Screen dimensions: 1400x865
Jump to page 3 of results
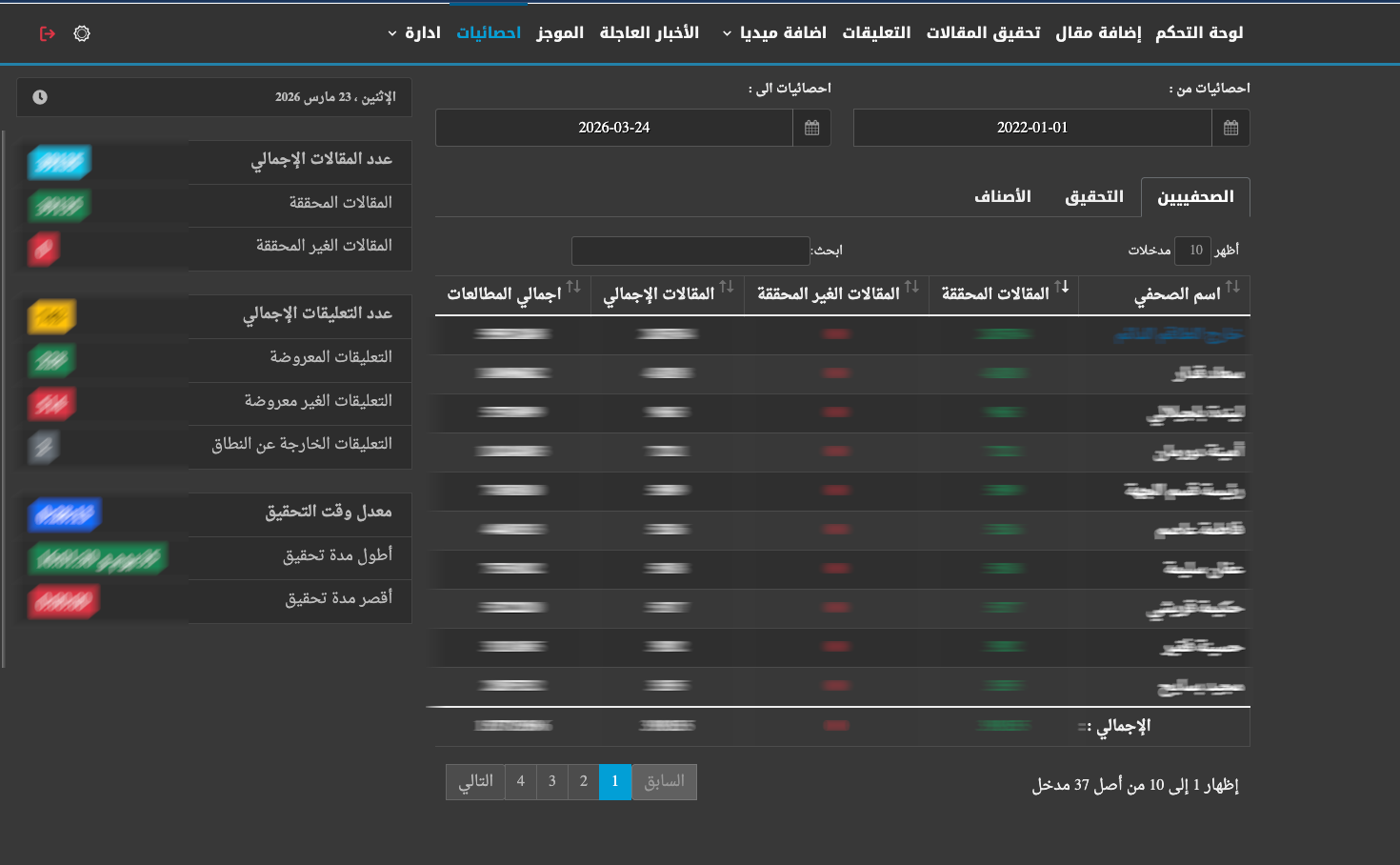tap(552, 782)
